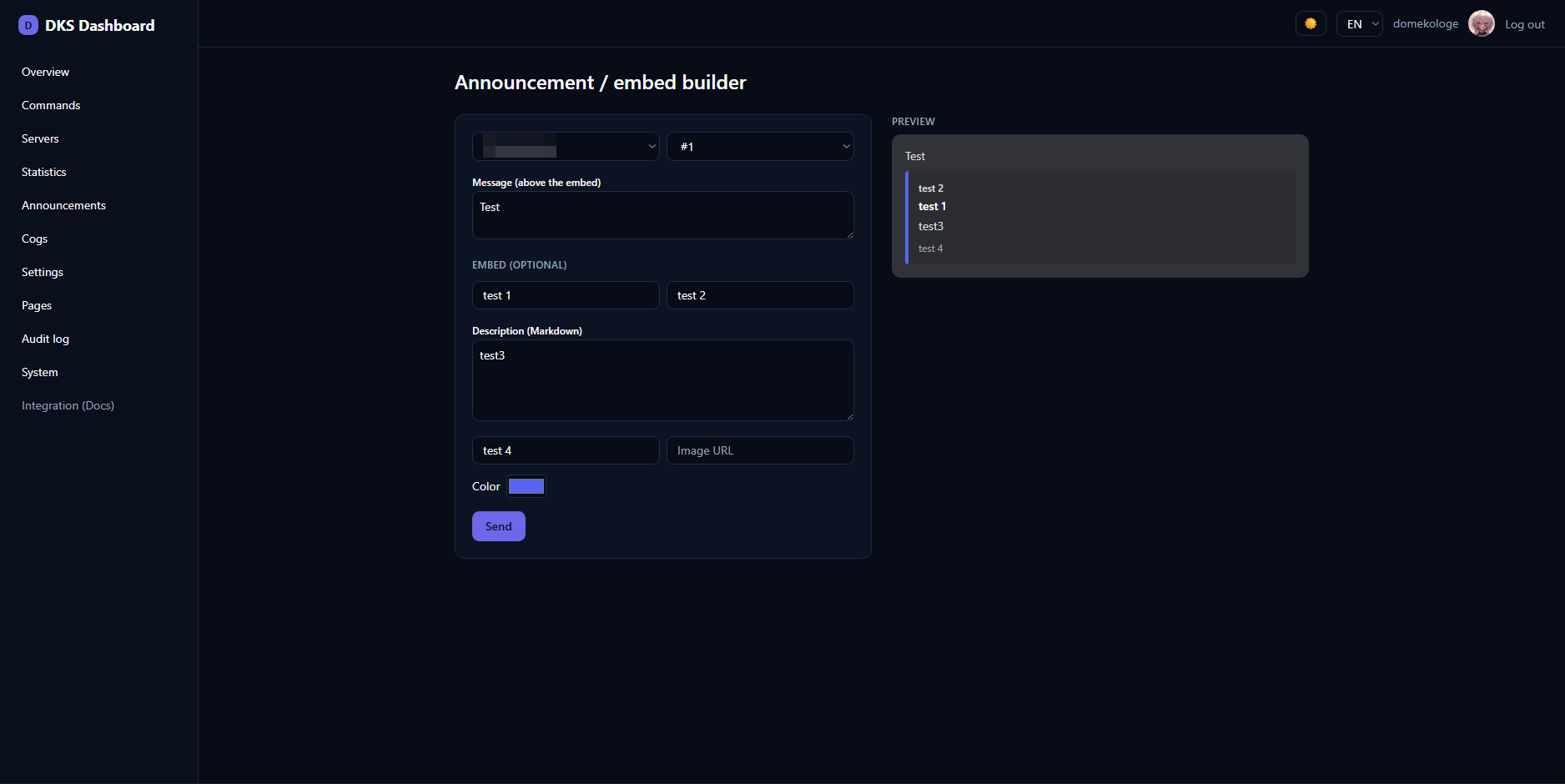1565x784 pixels.
Task: Click the PREVIEW label
Action: [913, 122]
